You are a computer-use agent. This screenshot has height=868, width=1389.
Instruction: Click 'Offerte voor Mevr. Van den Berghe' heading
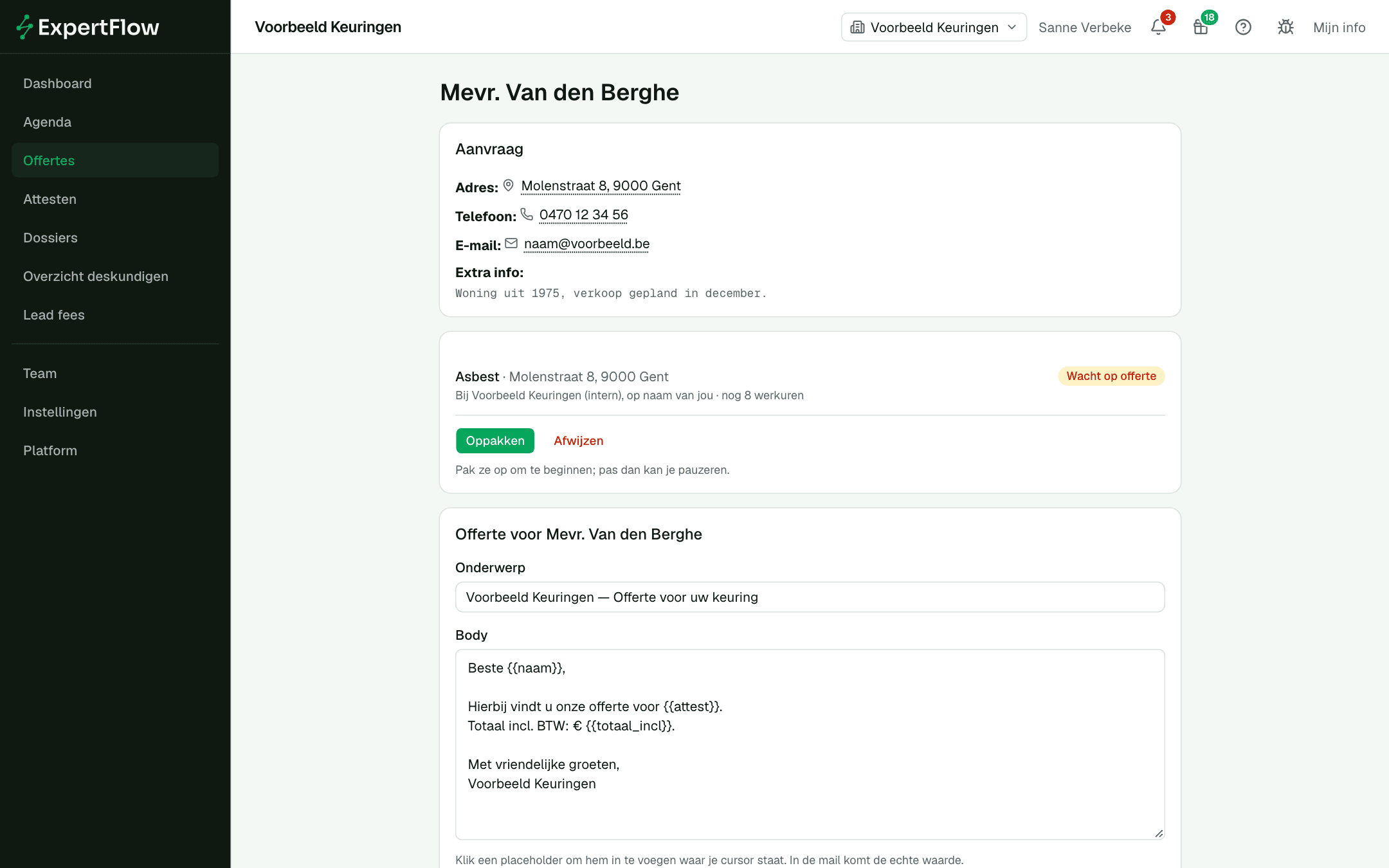[579, 534]
